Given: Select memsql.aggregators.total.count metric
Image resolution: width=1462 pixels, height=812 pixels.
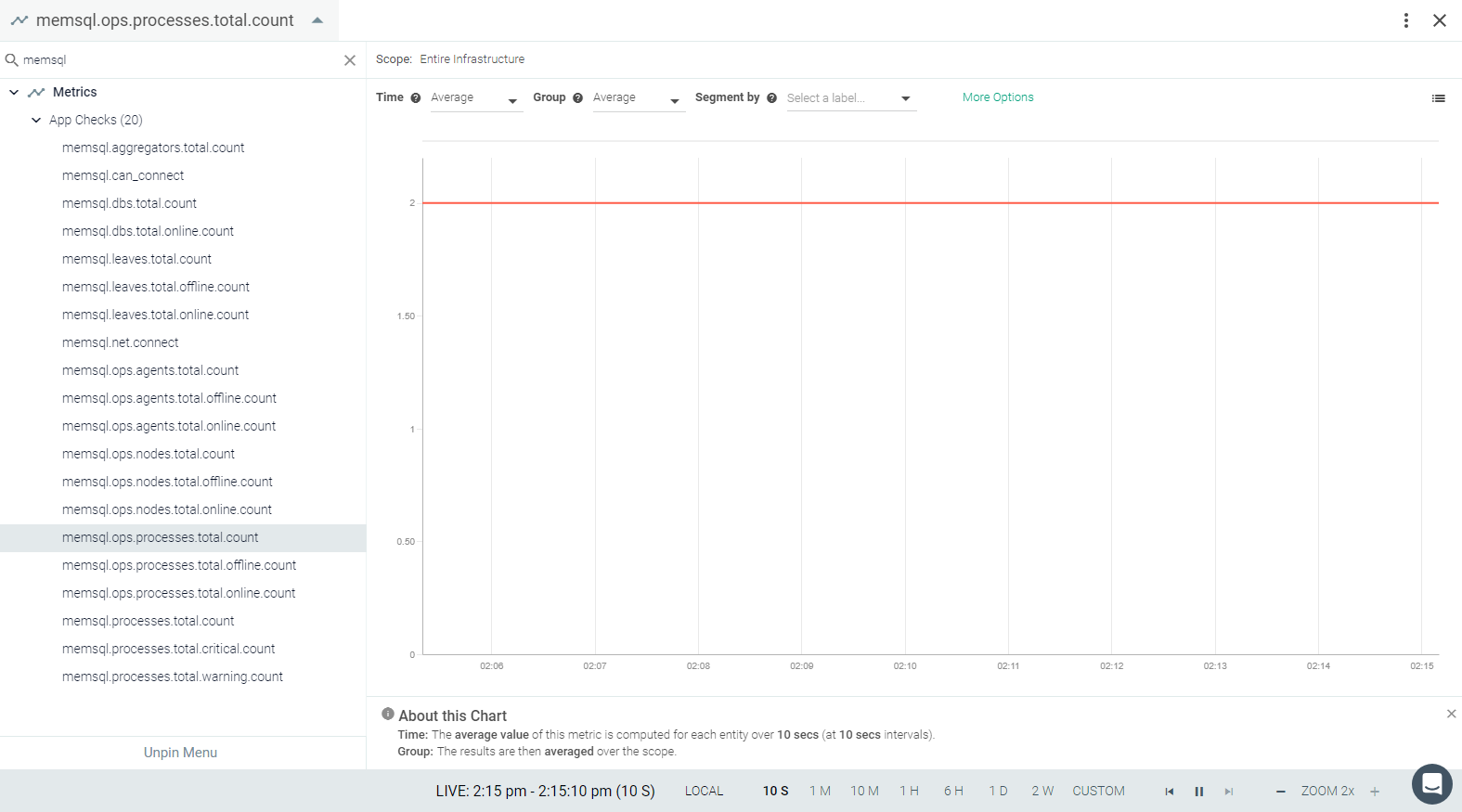Looking at the screenshot, I should (x=153, y=148).
